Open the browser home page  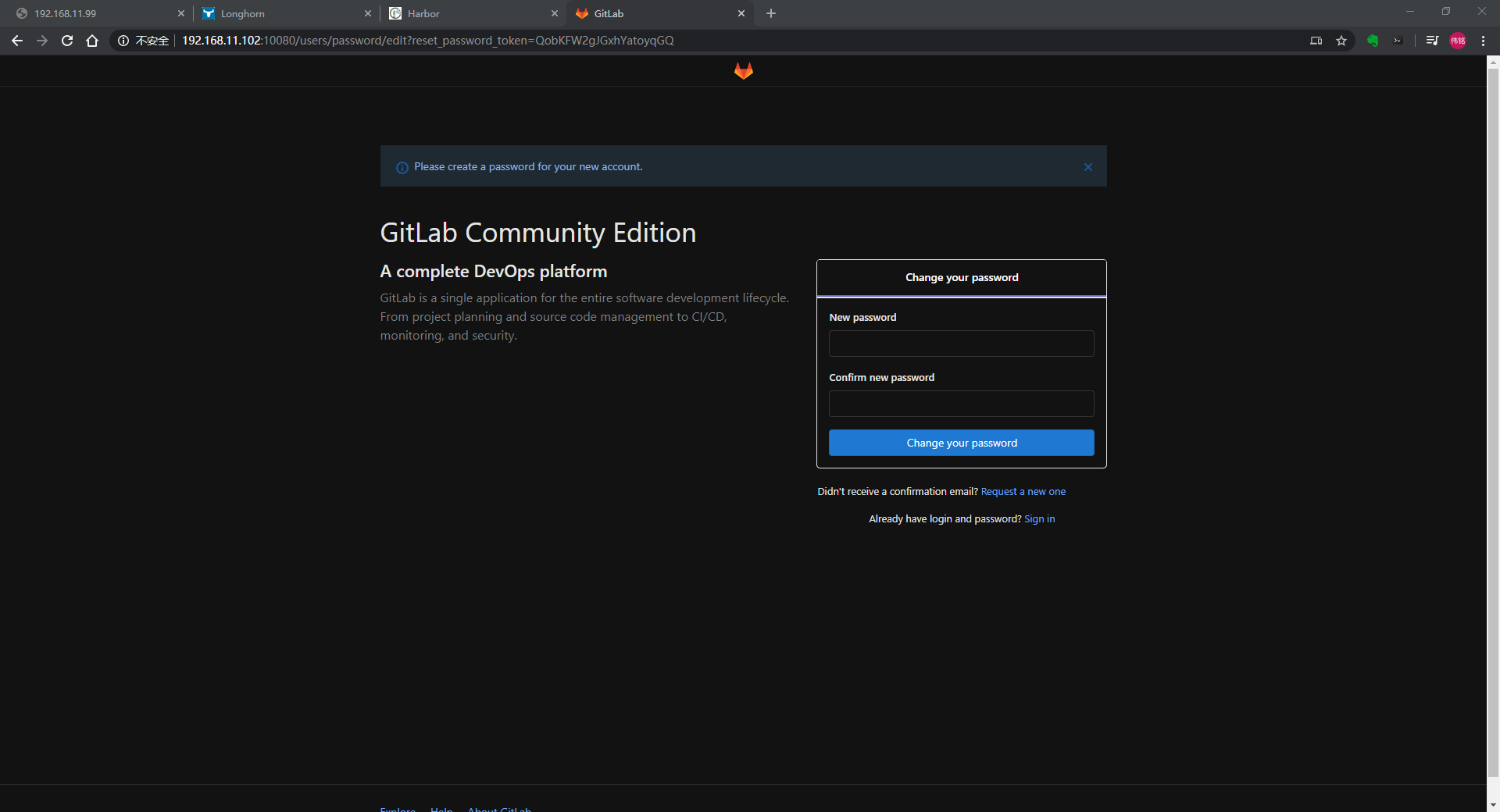click(92, 41)
